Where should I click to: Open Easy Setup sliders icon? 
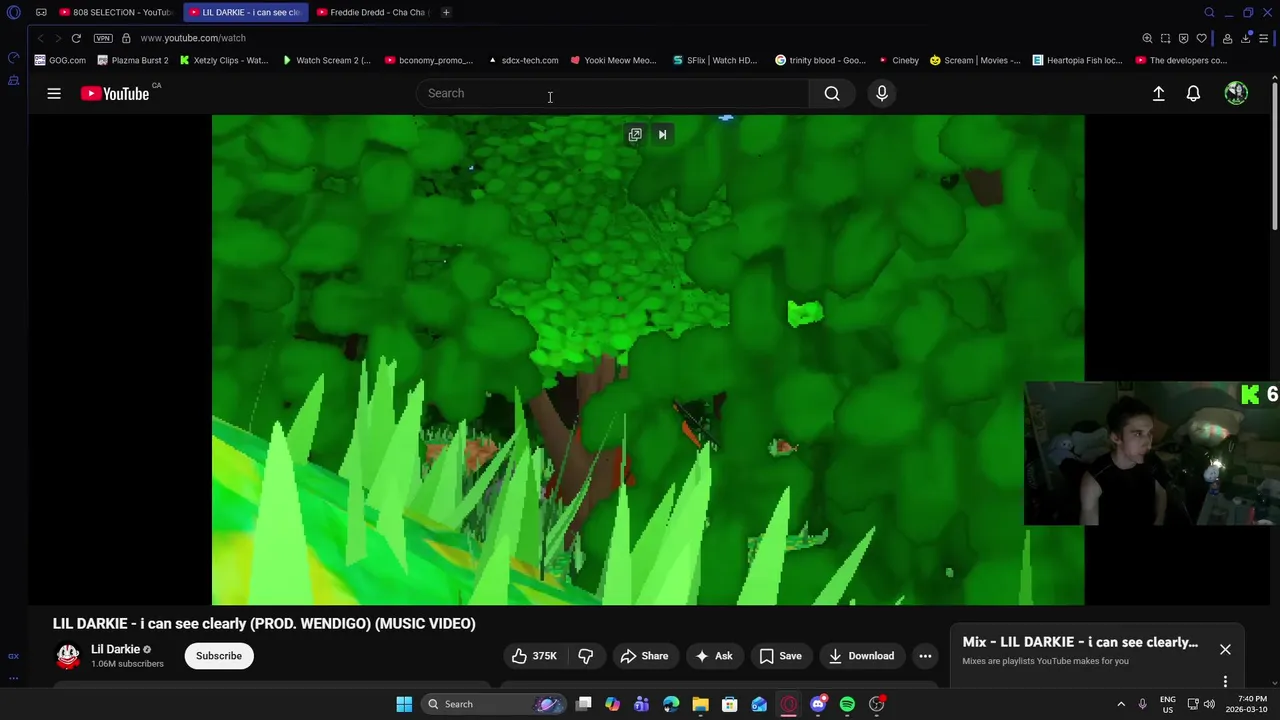pos(1263,38)
